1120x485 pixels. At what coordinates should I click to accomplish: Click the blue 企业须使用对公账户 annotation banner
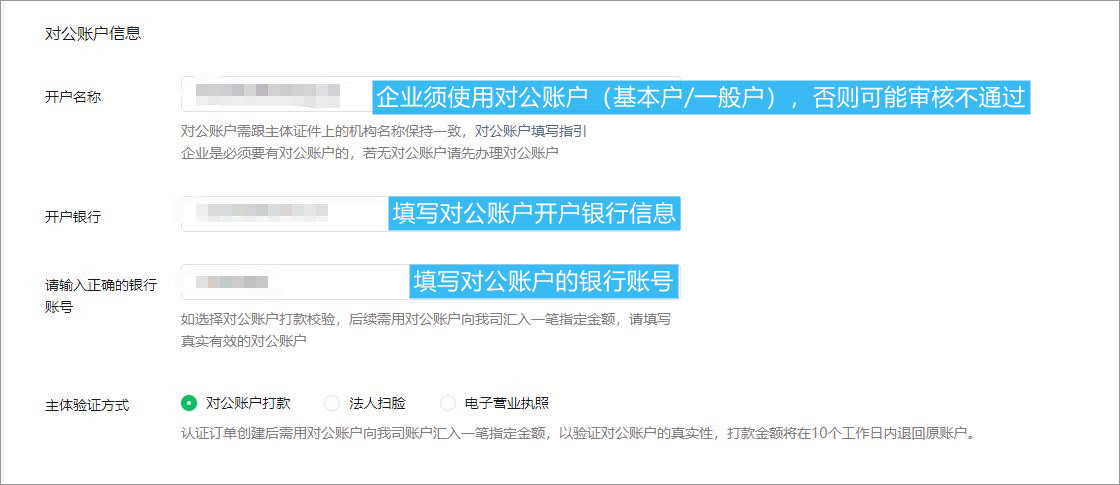[701, 97]
